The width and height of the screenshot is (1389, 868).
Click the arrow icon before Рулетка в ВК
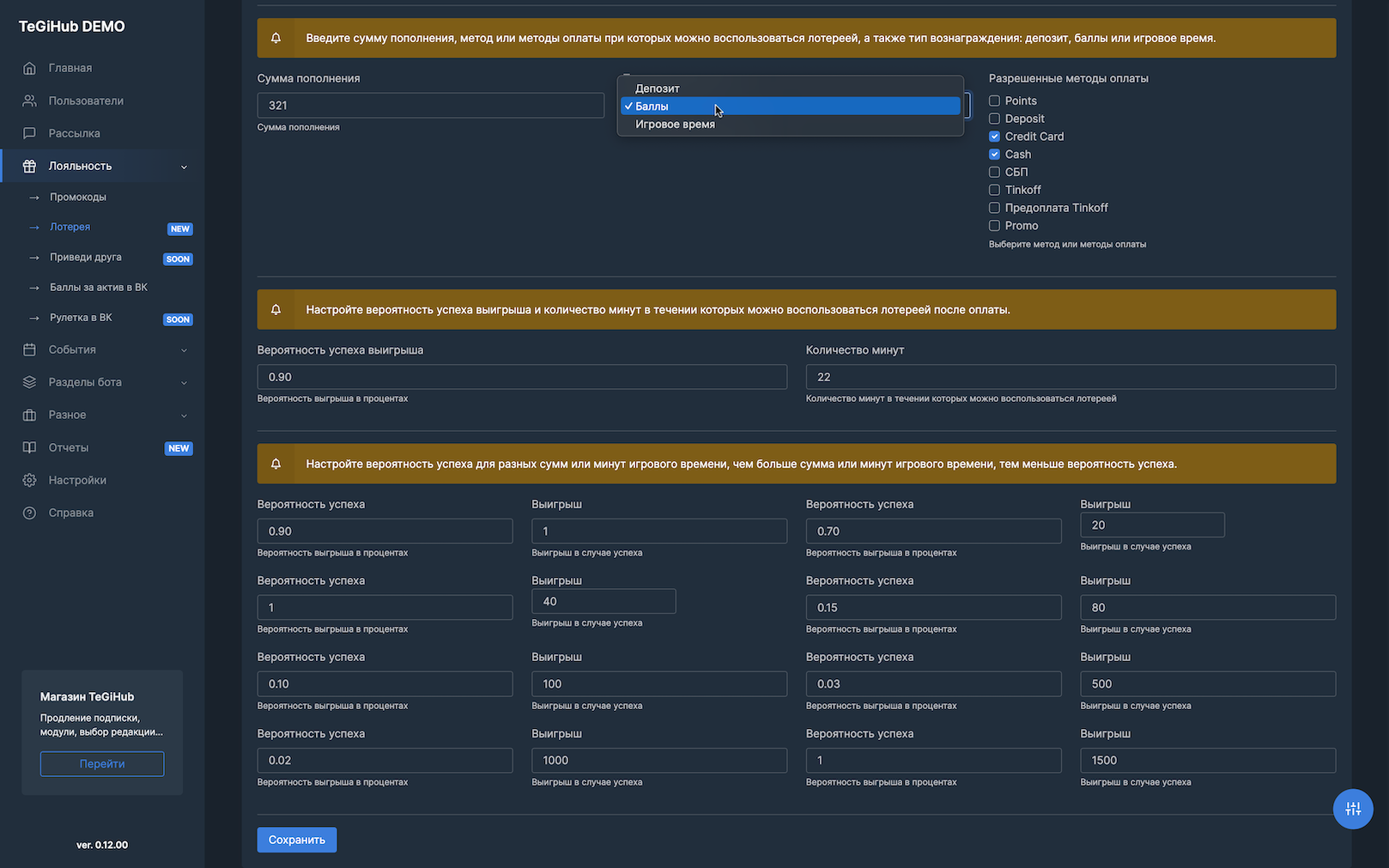point(34,318)
